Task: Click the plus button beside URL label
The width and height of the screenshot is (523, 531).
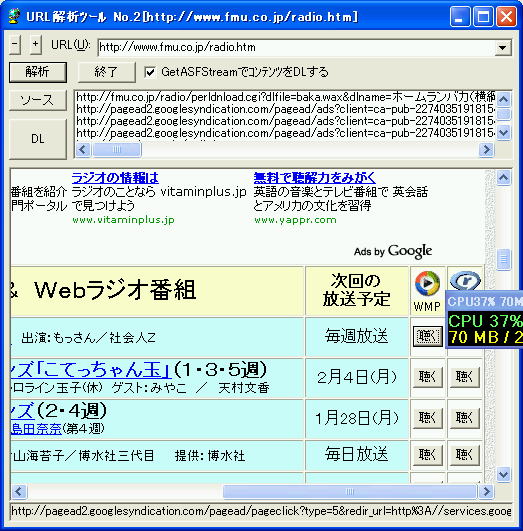Action: pos(35,45)
